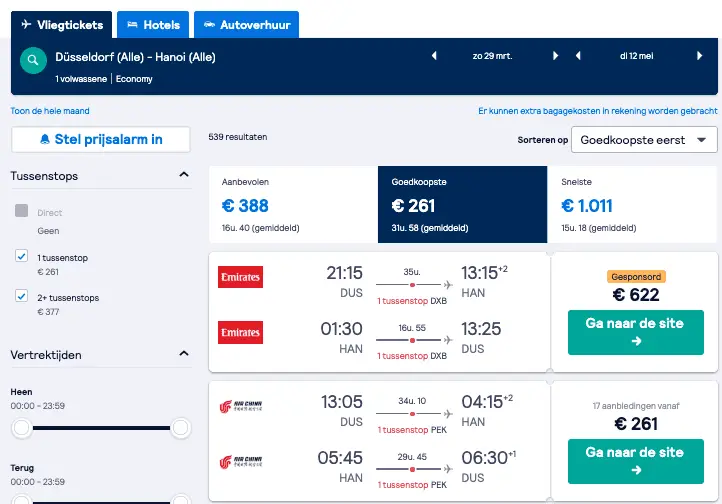The width and height of the screenshot is (722, 504).
Task: Switch to the Hotels tab
Action: 153,25
